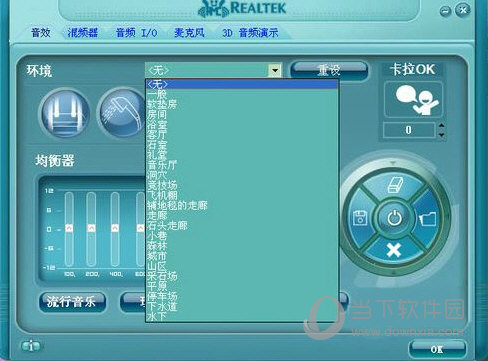Choose 房间 in environment list
This screenshot has width=488, height=361.
pos(242,114)
